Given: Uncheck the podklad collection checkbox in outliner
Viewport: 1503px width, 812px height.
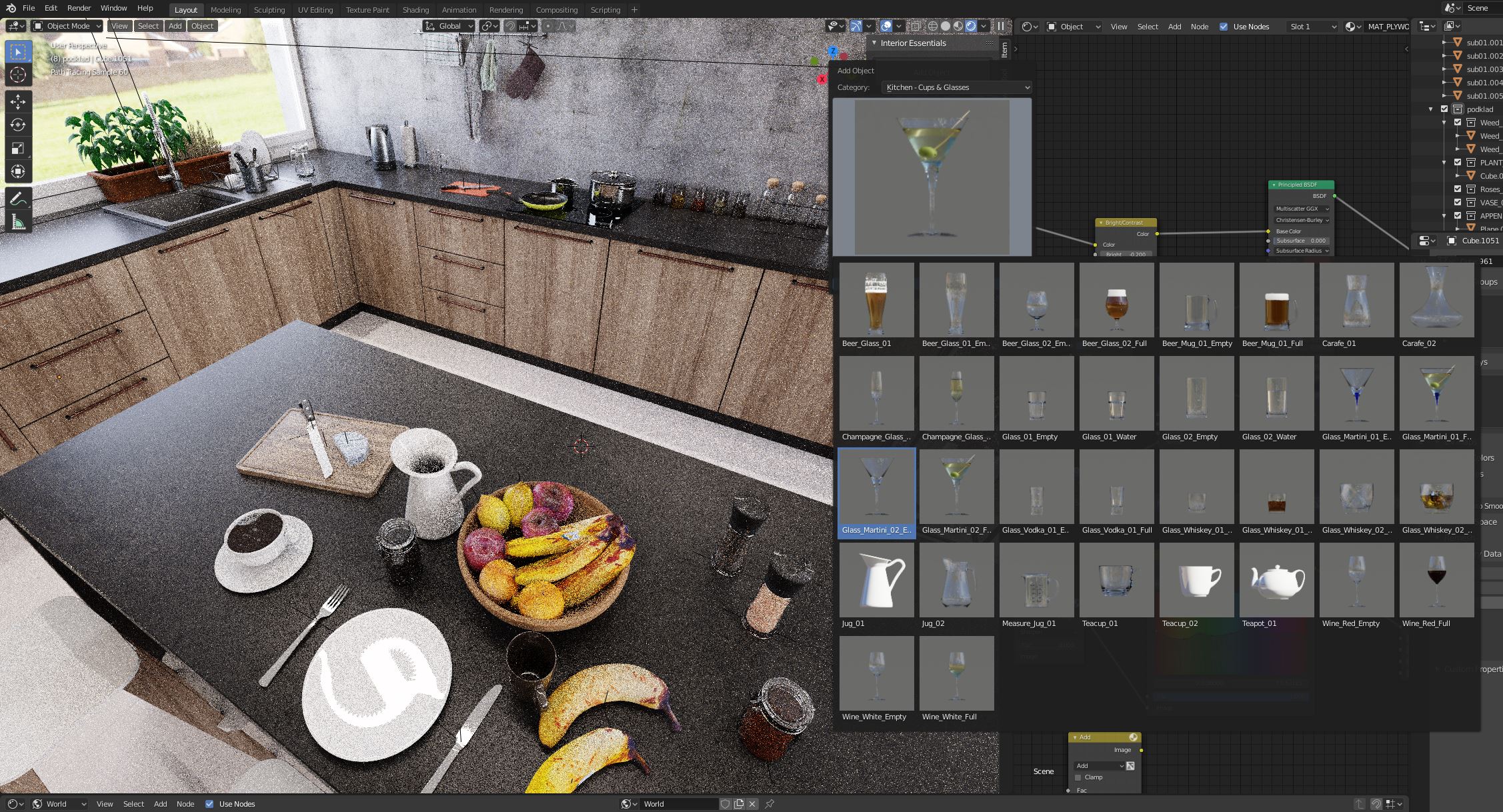Looking at the screenshot, I should [1444, 109].
